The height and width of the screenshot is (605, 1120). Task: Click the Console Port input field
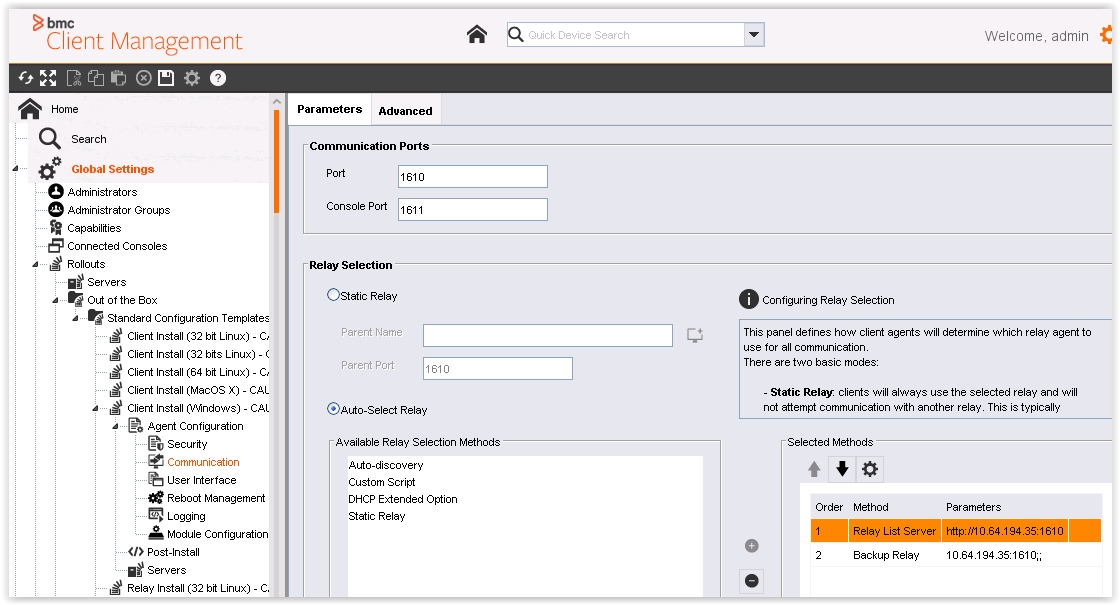pyautogui.click(x=472, y=210)
